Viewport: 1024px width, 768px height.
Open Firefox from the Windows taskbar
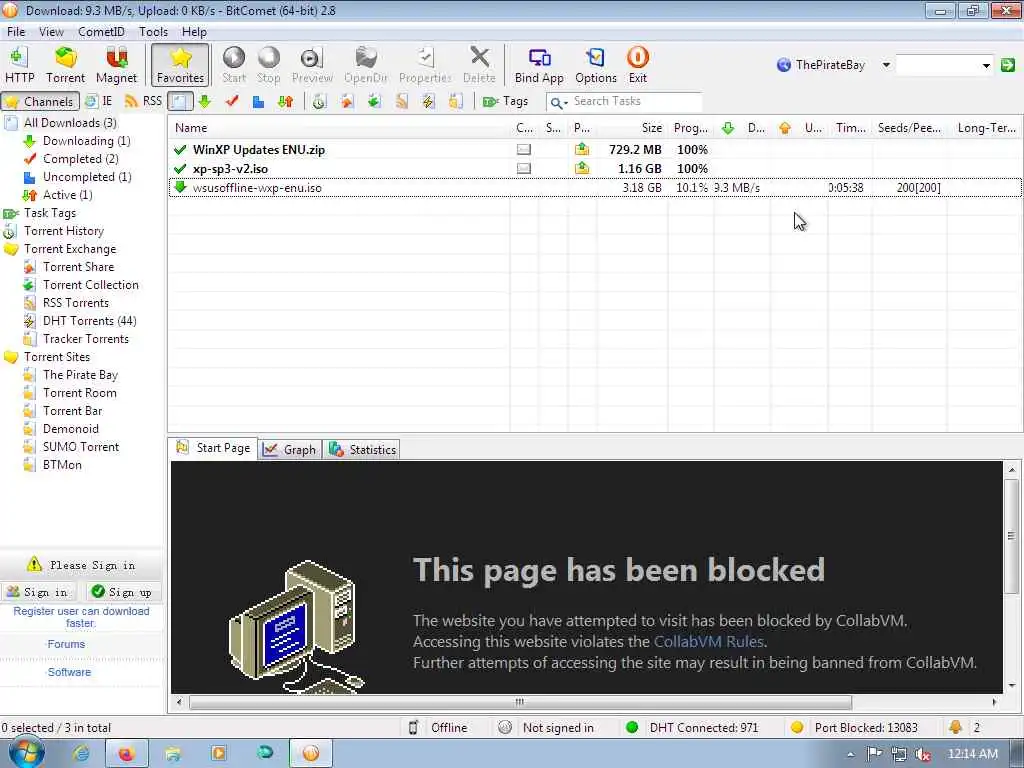[x=126, y=754]
